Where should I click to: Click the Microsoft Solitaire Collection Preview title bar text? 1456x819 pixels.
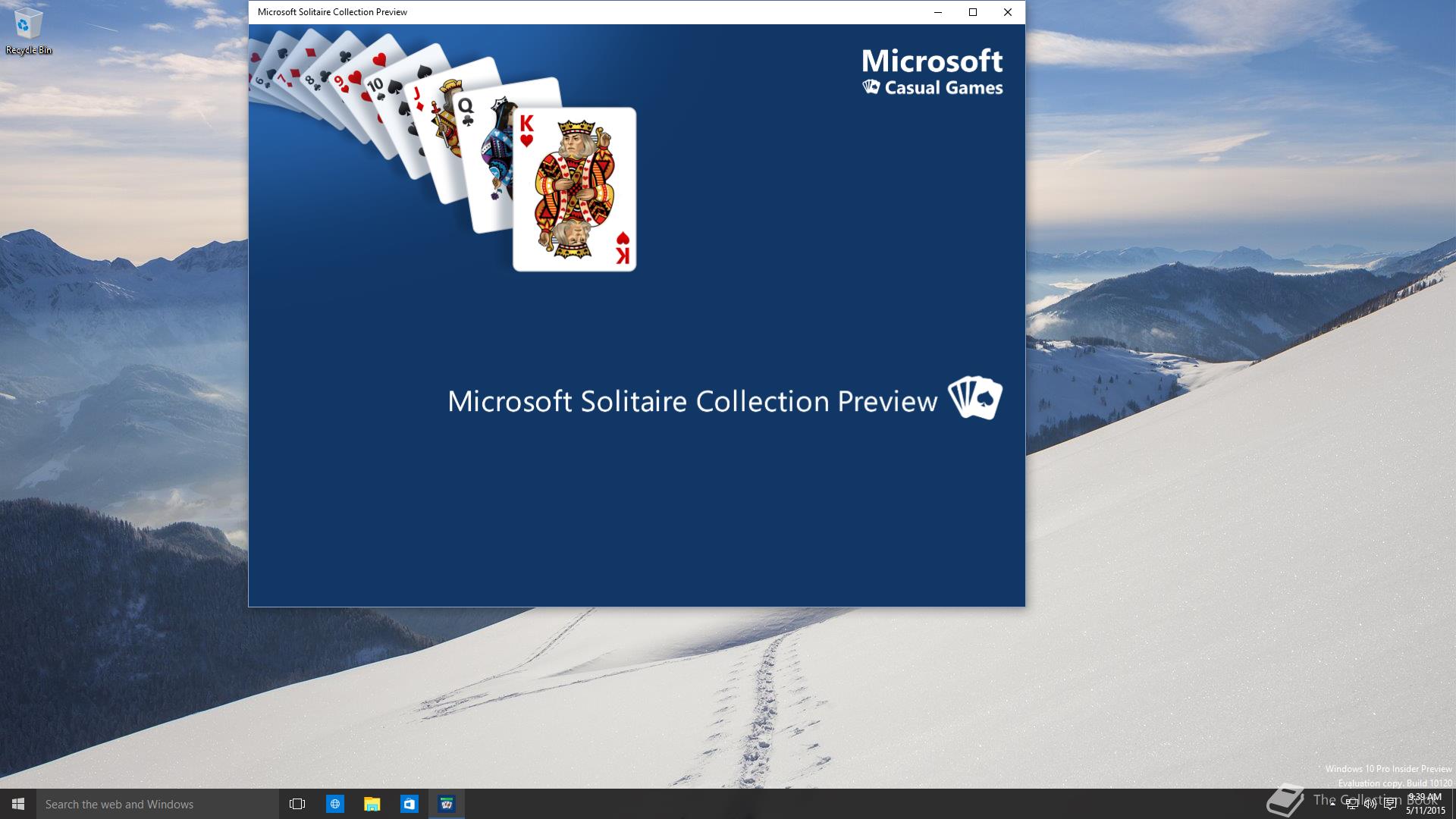pos(332,12)
